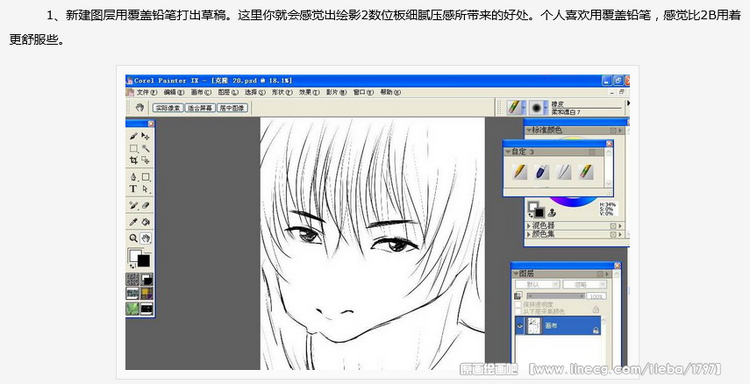Open the Layers panel options arrow menu
This screenshot has height=384, width=750.
click(x=607, y=274)
